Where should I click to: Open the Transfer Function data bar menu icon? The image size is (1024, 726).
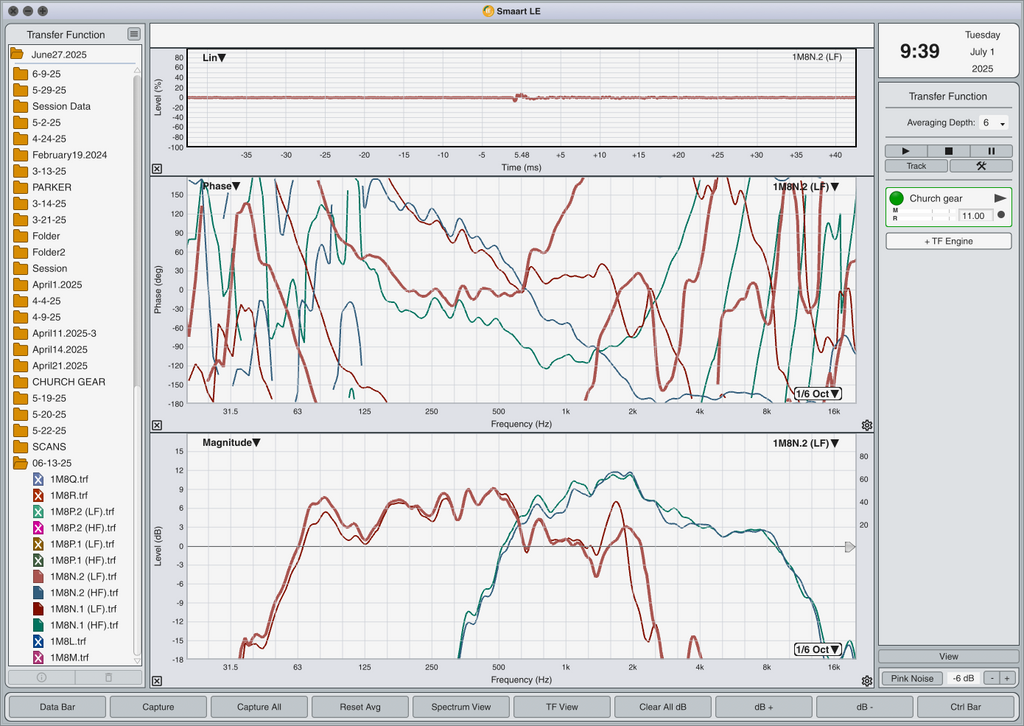point(134,34)
